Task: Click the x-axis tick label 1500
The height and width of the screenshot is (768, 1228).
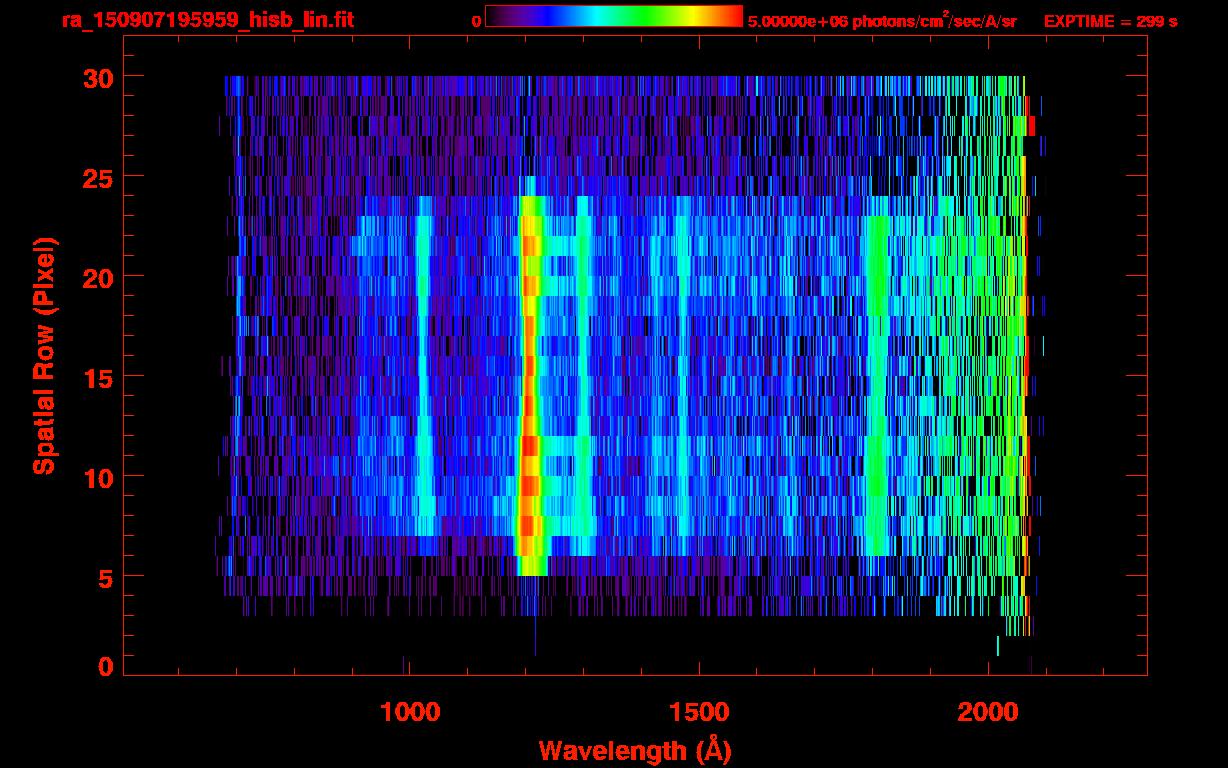Action: tap(699, 712)
